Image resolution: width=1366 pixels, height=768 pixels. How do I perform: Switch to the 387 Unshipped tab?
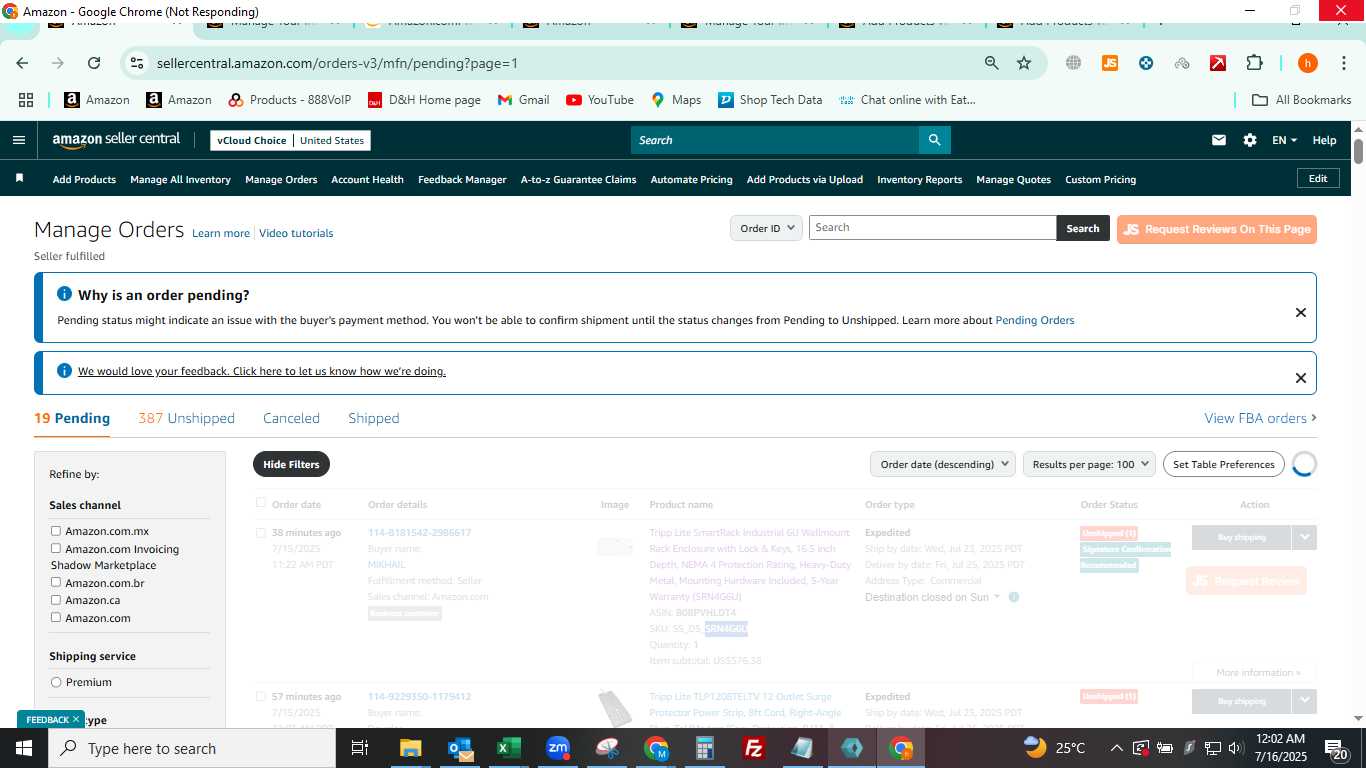186,418
